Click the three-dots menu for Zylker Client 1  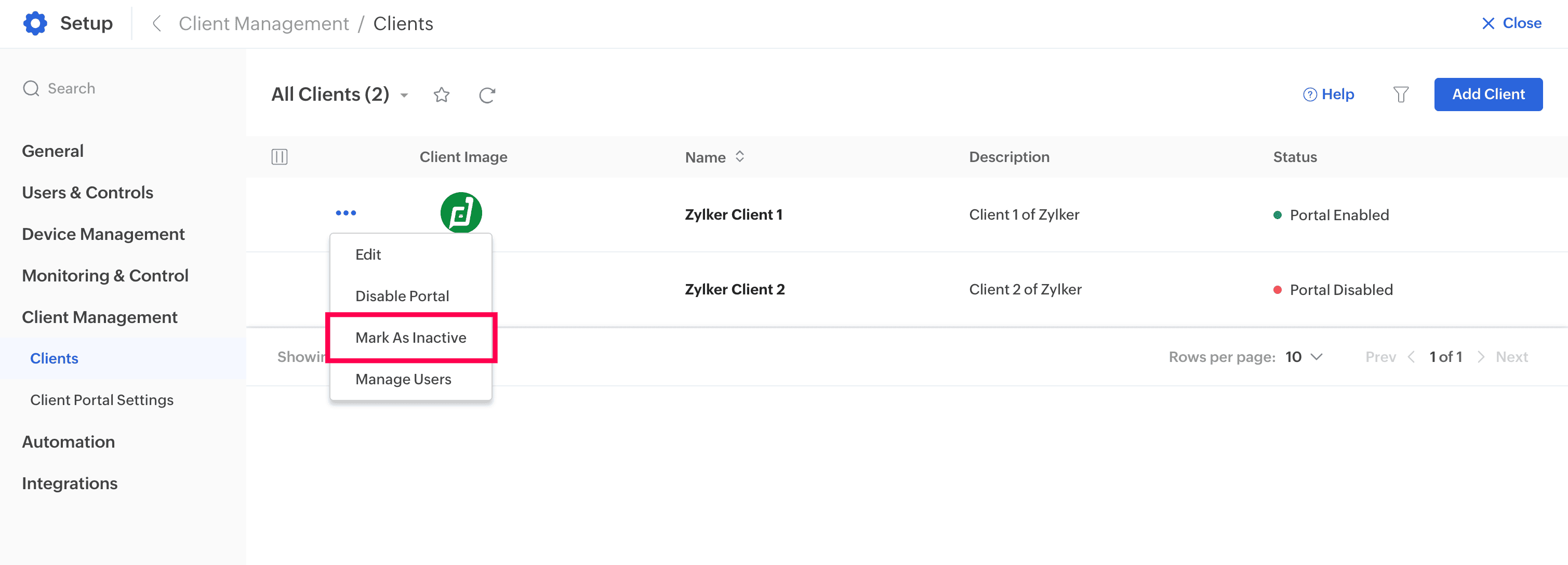[x=346, y=213]
